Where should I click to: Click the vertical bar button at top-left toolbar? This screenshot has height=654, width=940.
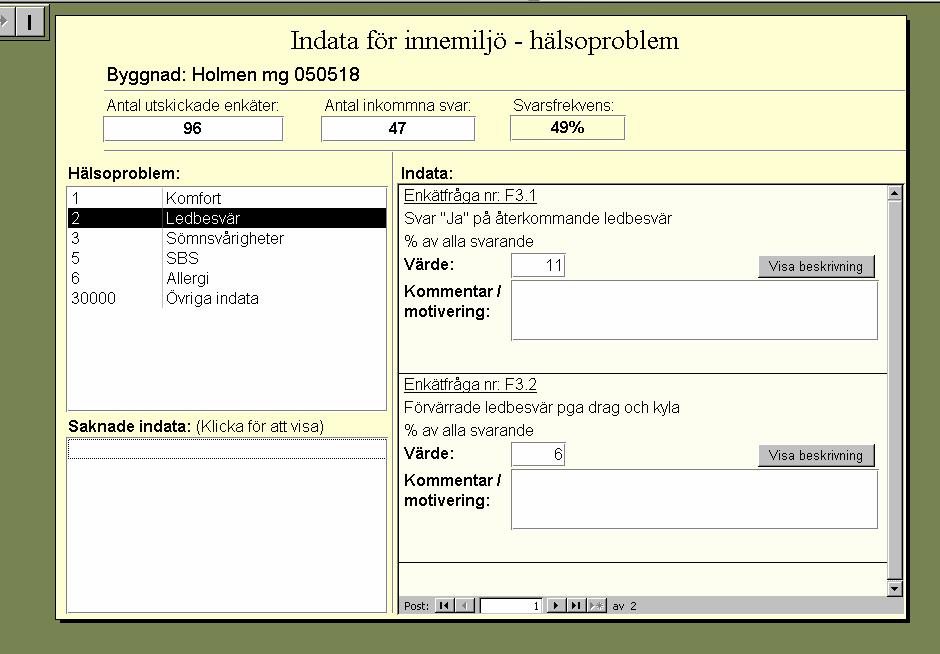pos(29,22)
